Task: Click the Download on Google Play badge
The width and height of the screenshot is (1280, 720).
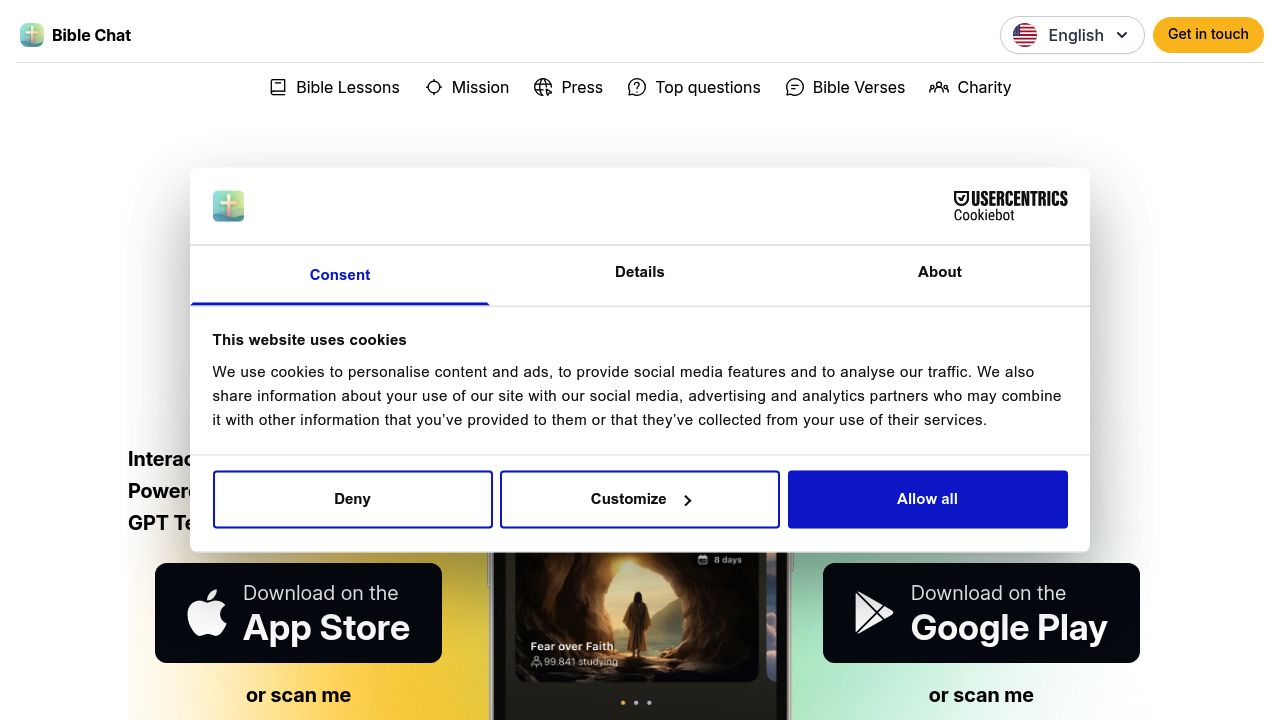Action: point(981,613)
